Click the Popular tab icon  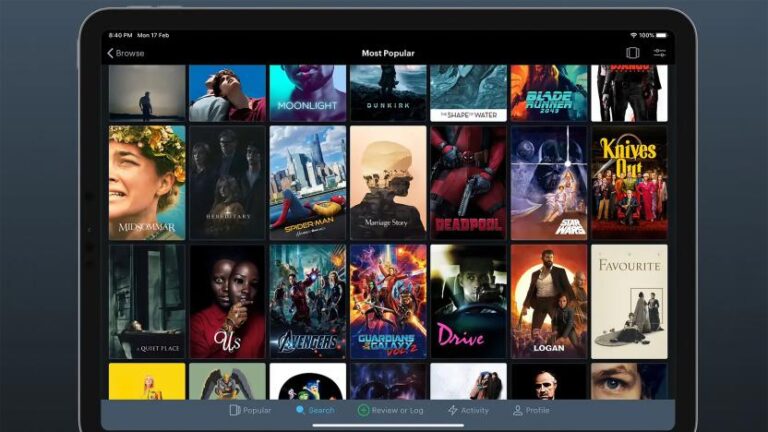pos(235,410)
